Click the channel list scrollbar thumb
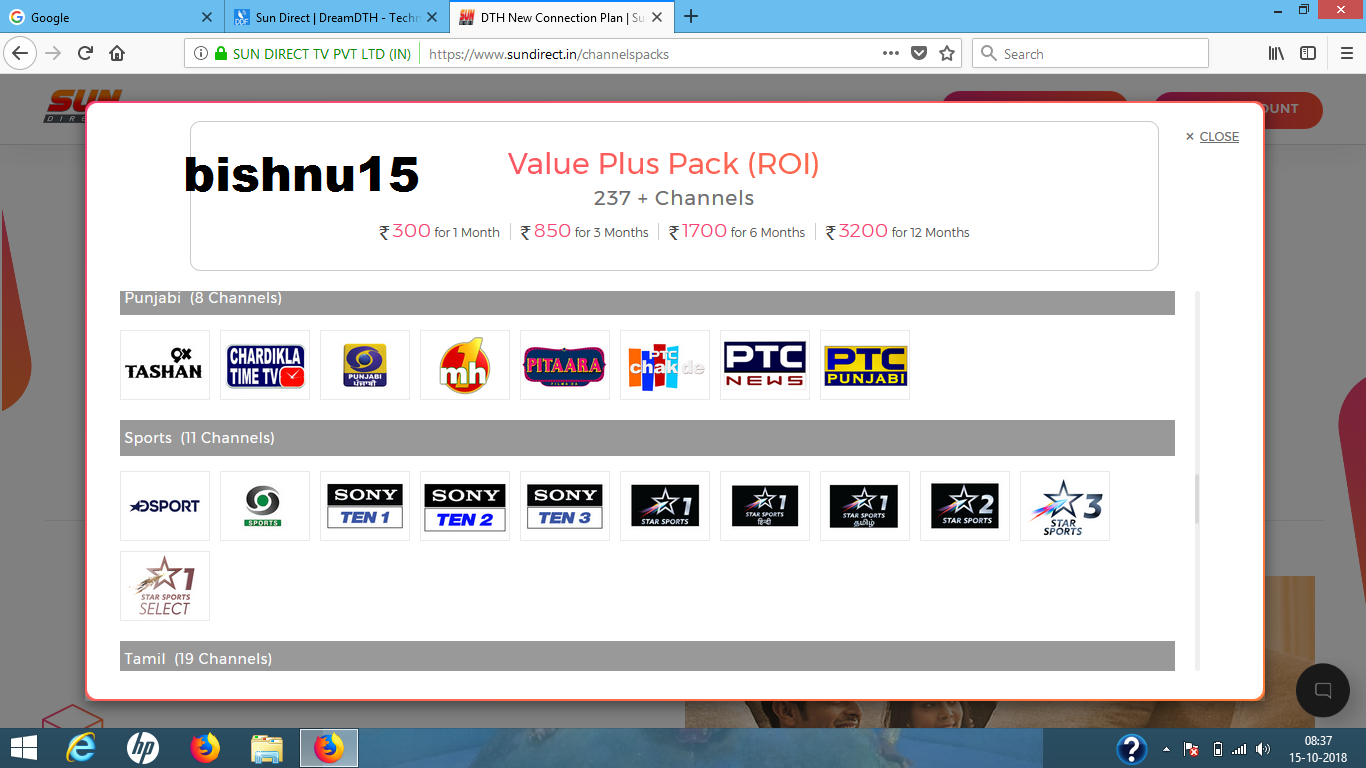 click(x=1196, y=499)
